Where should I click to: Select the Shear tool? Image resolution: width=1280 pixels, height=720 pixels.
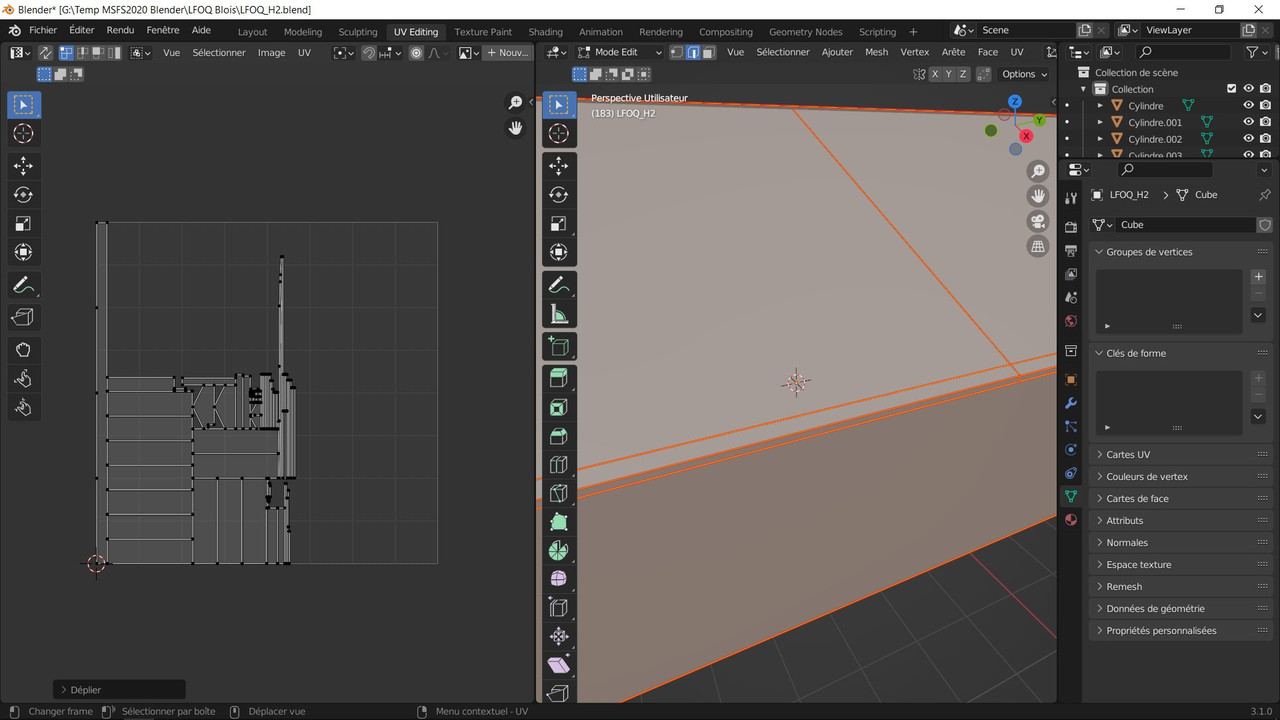(559, 665)
